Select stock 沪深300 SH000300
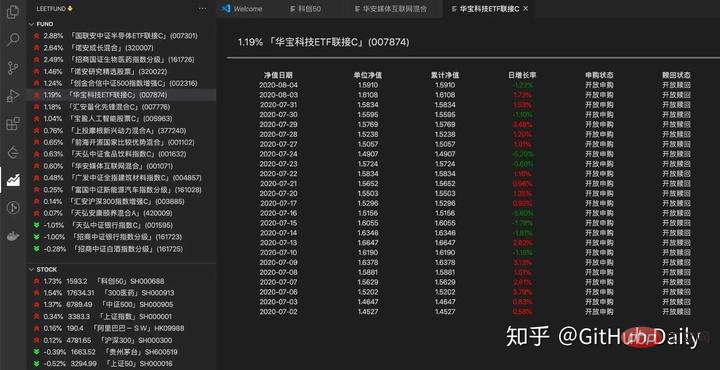 122,341
